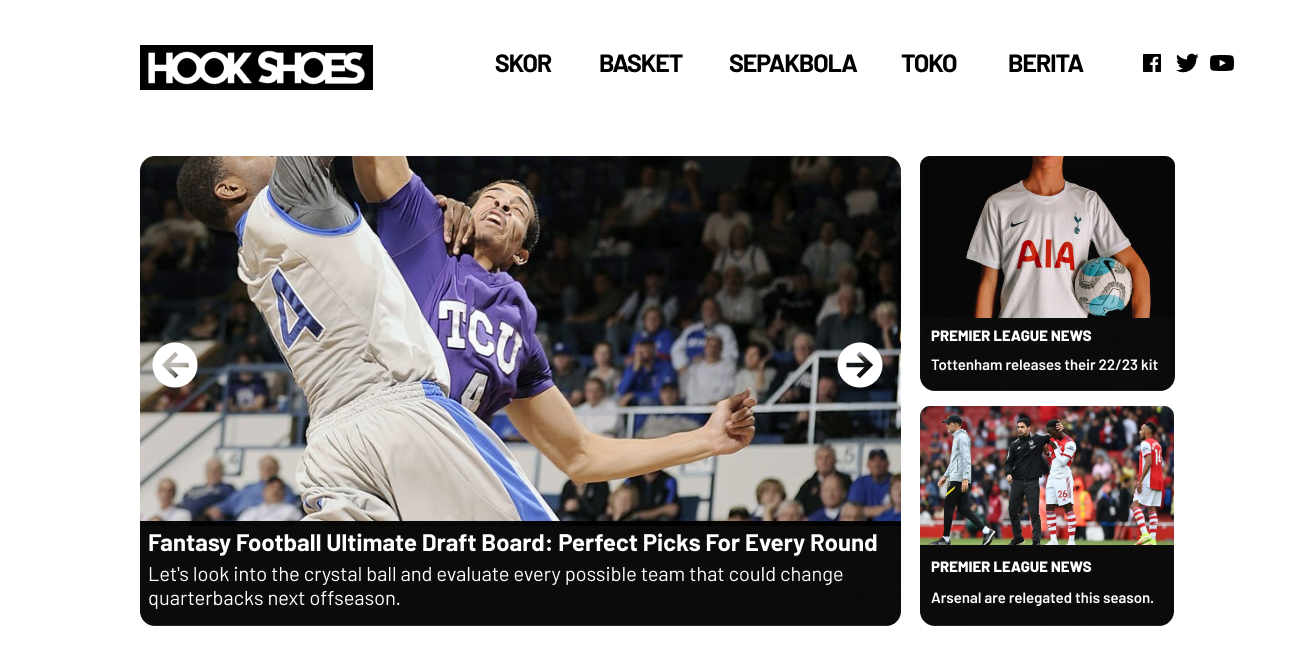Click the Arsenal match photo thumbnail
This screenshot has height=652, width=1304.
[1047, 475]
